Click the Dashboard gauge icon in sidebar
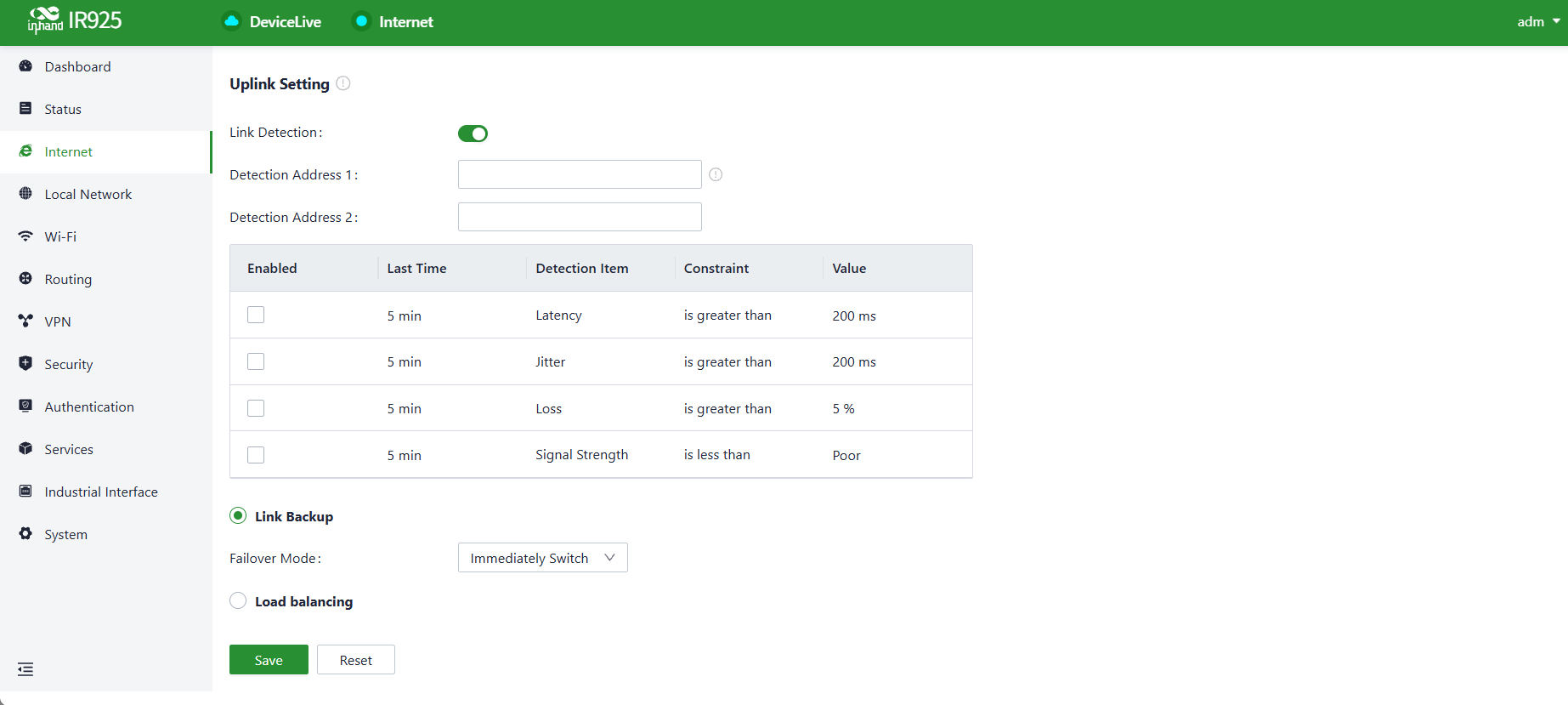 pos(25,66)
